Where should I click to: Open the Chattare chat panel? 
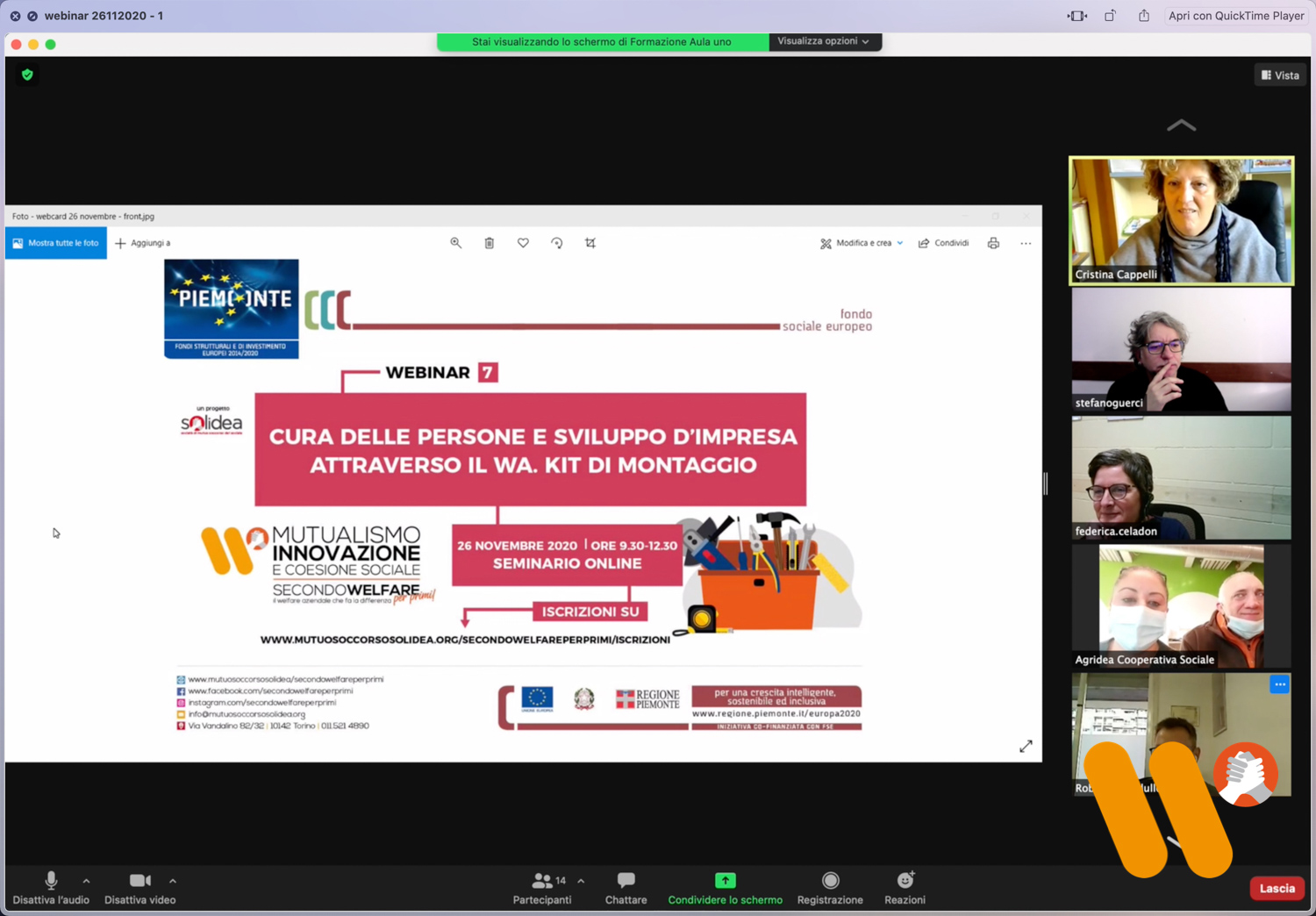tap(626, 888)
